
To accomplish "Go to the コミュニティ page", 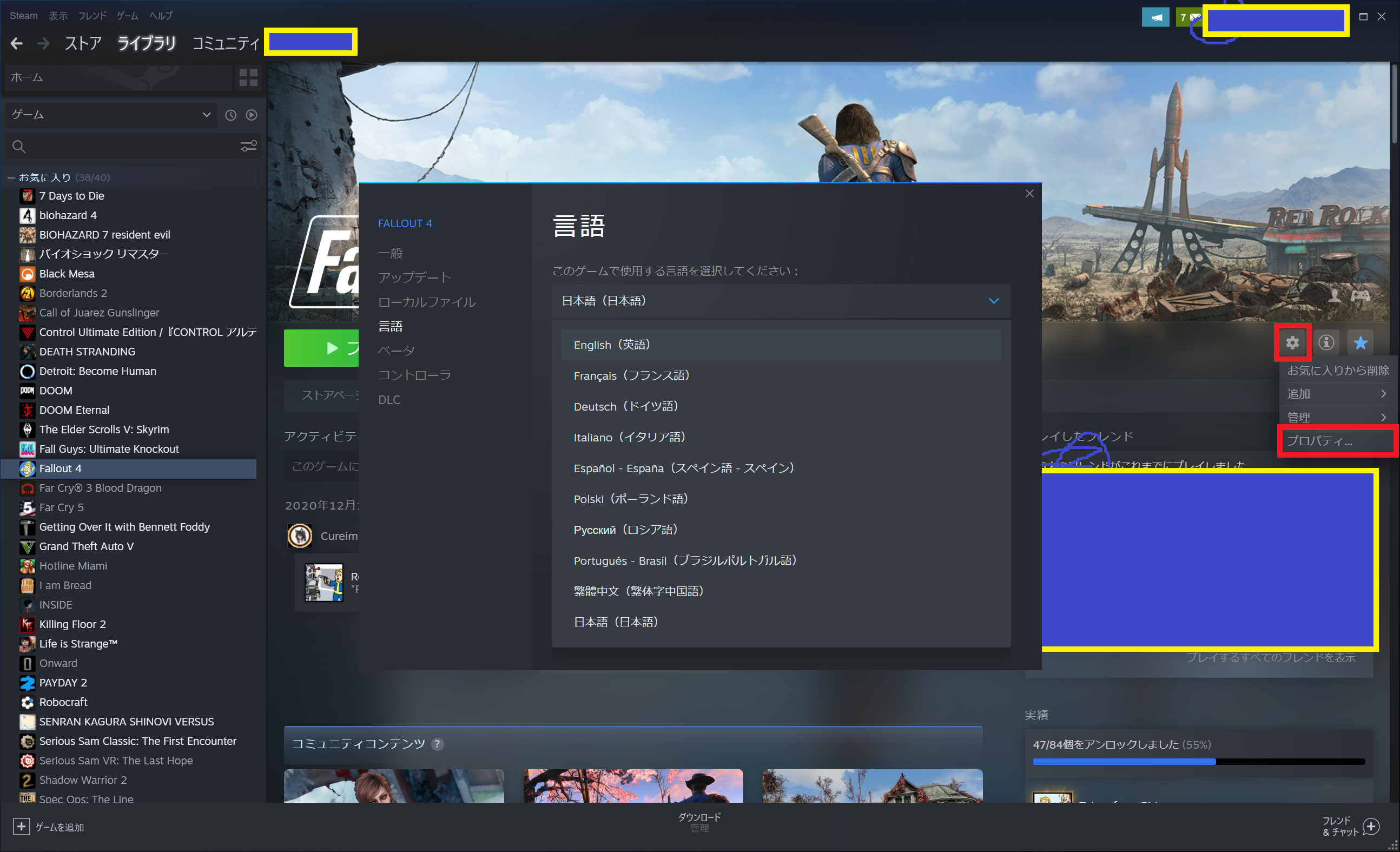I will 226,43.
